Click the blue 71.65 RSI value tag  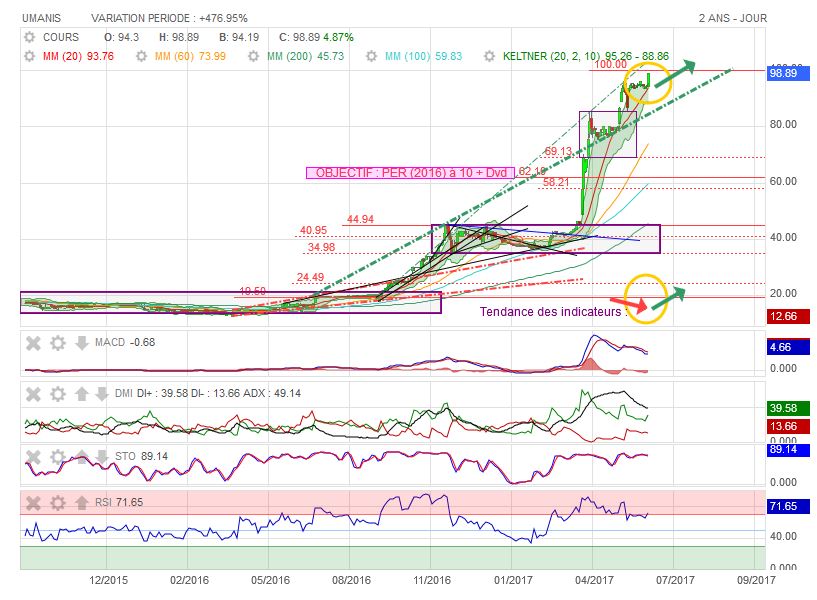[788, 506]
